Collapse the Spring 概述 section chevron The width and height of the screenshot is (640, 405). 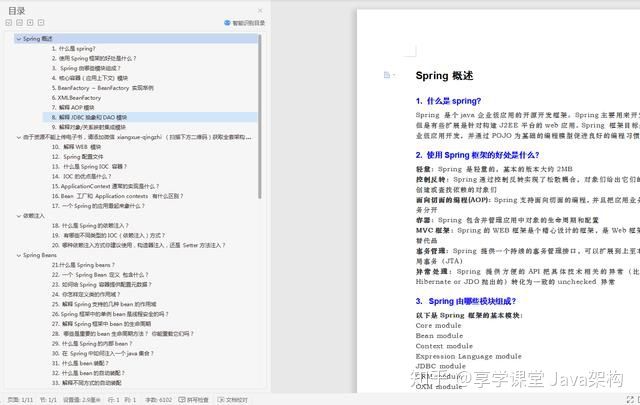tap(18, 39)
